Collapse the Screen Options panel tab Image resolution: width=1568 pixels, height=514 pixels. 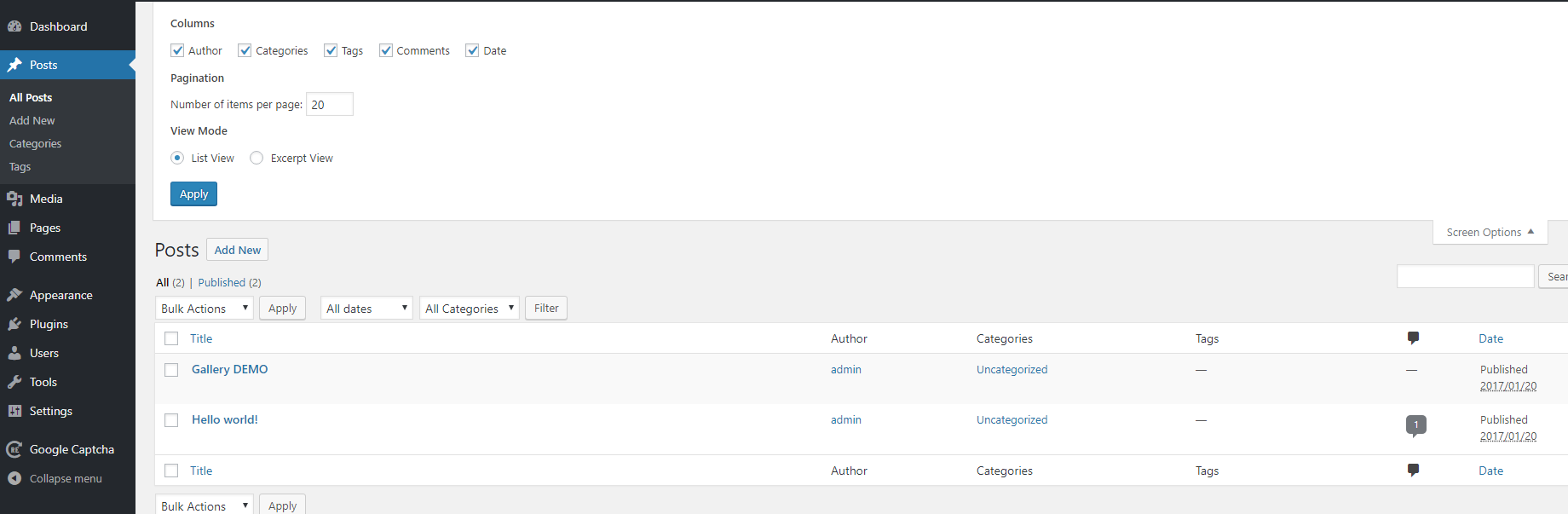(x=1490, y=232)
